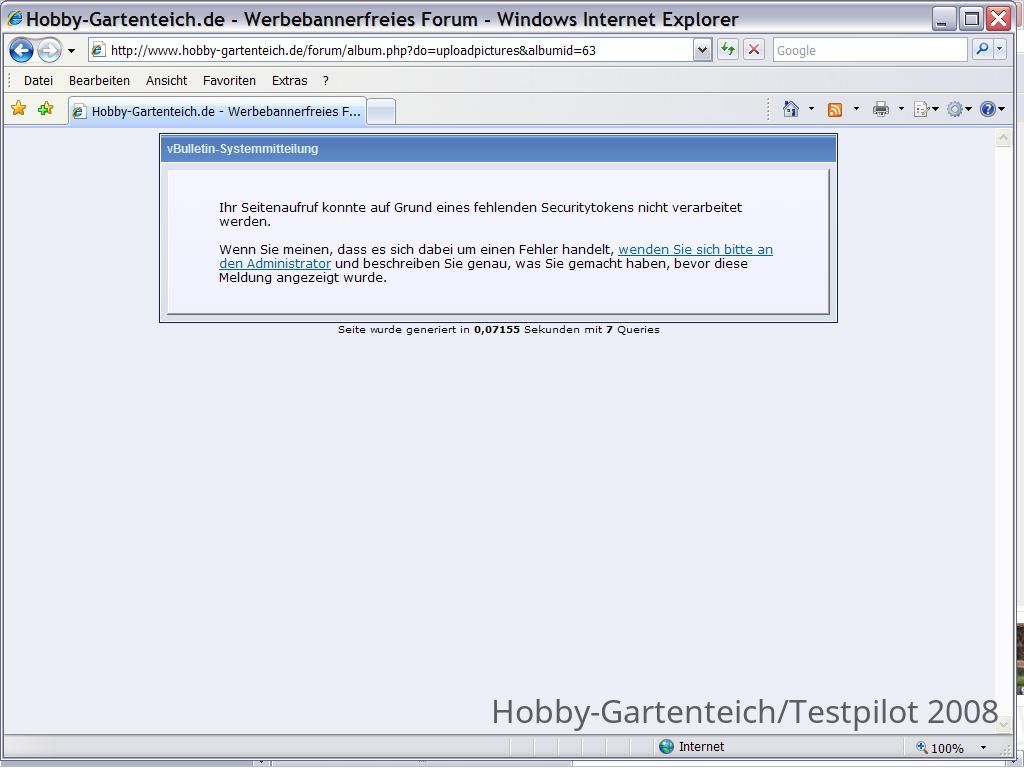Expand the address bar history dropdown

coord(702,50)
